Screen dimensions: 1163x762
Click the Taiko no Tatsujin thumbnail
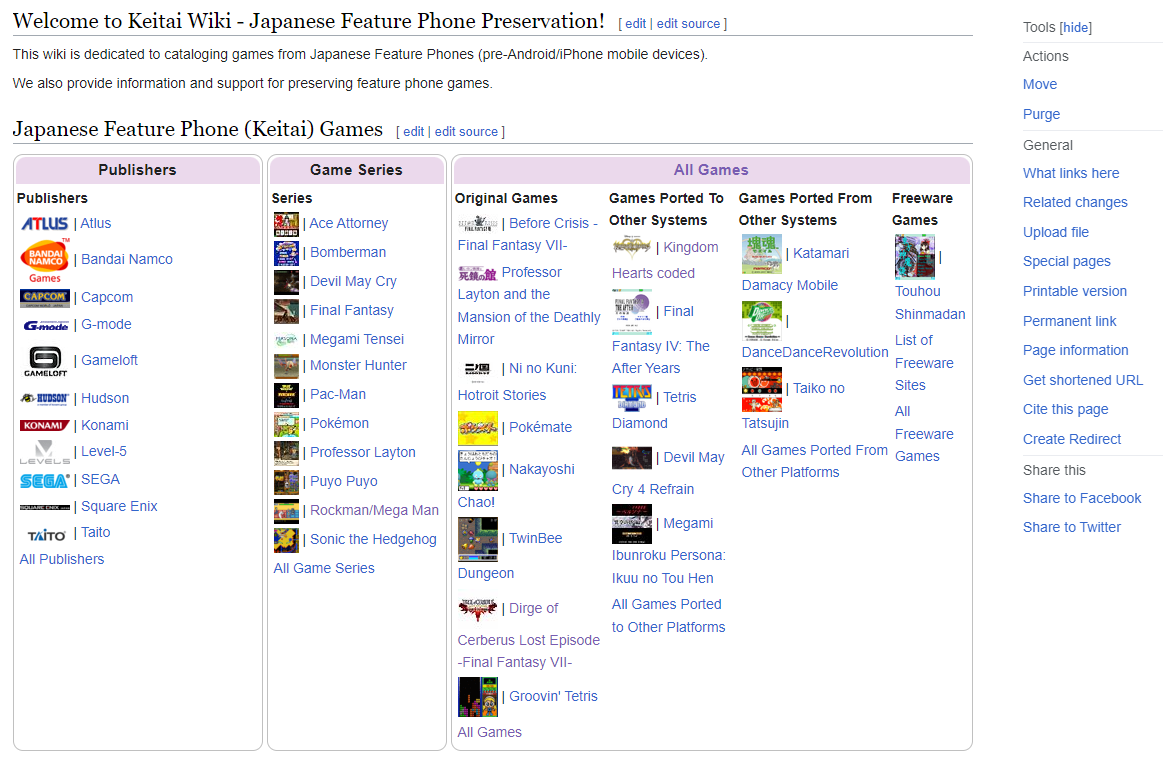(x=762, y=389)
